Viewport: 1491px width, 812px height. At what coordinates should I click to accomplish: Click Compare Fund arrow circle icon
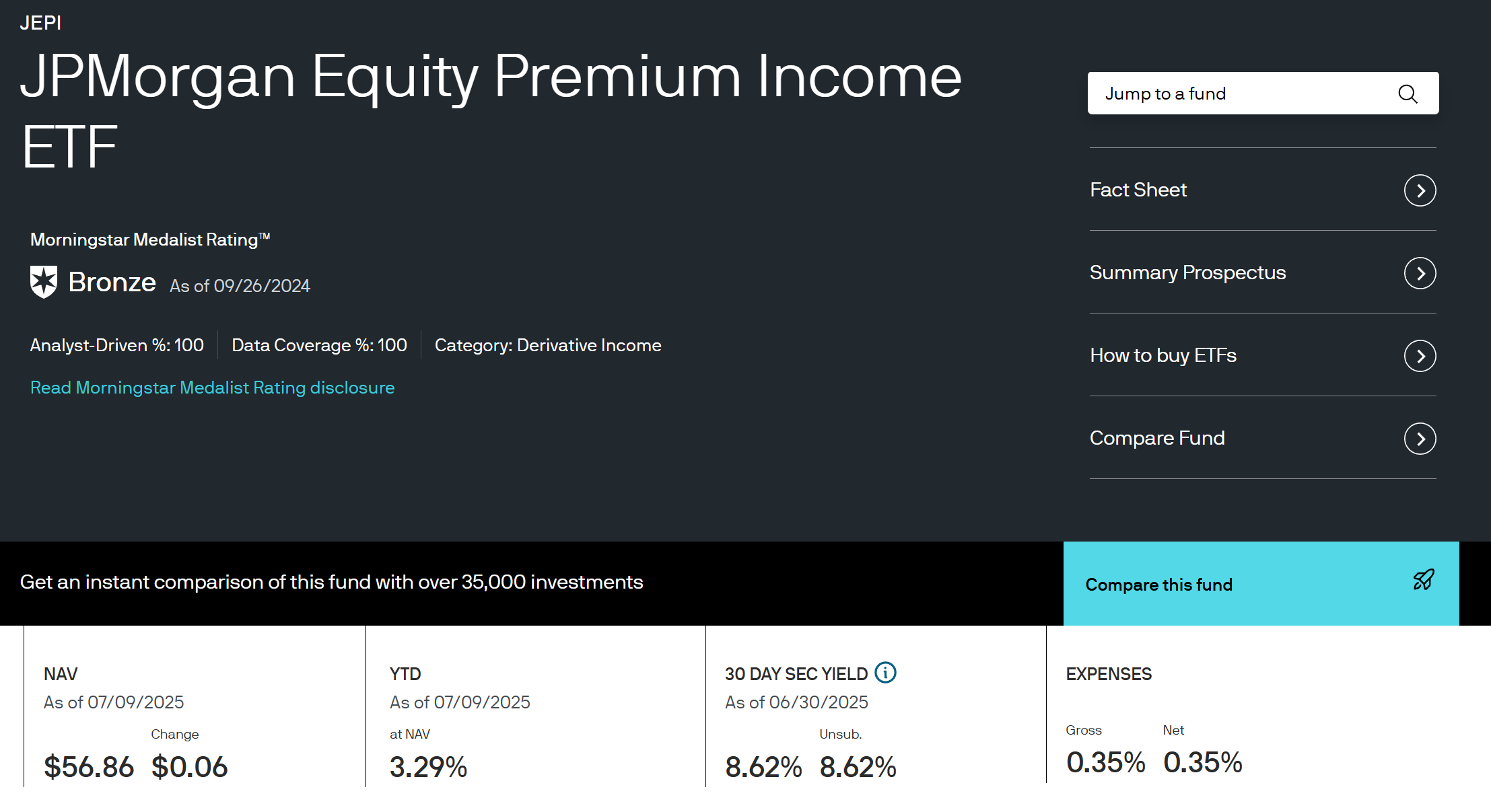point(1420,439)
